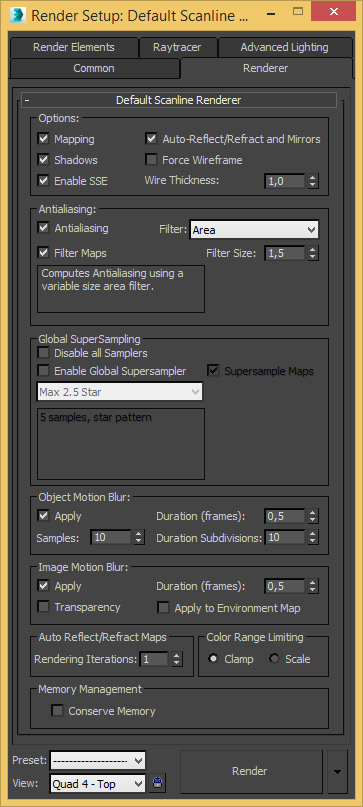This screenshot has width=363, height=807.
Task: Switch to the Render Elements tab
Action: pyautogui.click(x=74, y=47)
